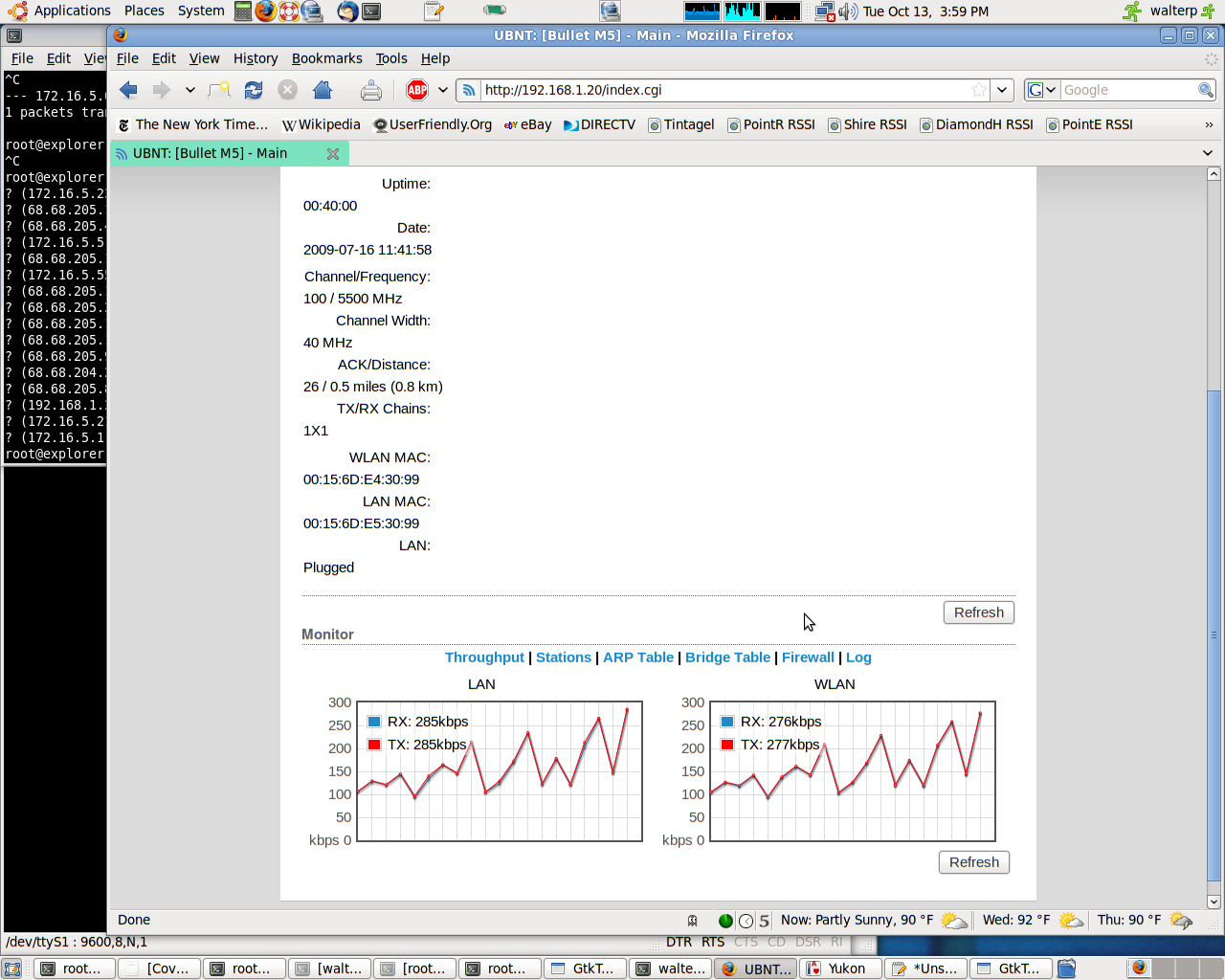
Task: Open the PointR RSSI bookmark
Action: tap(771, 124)
